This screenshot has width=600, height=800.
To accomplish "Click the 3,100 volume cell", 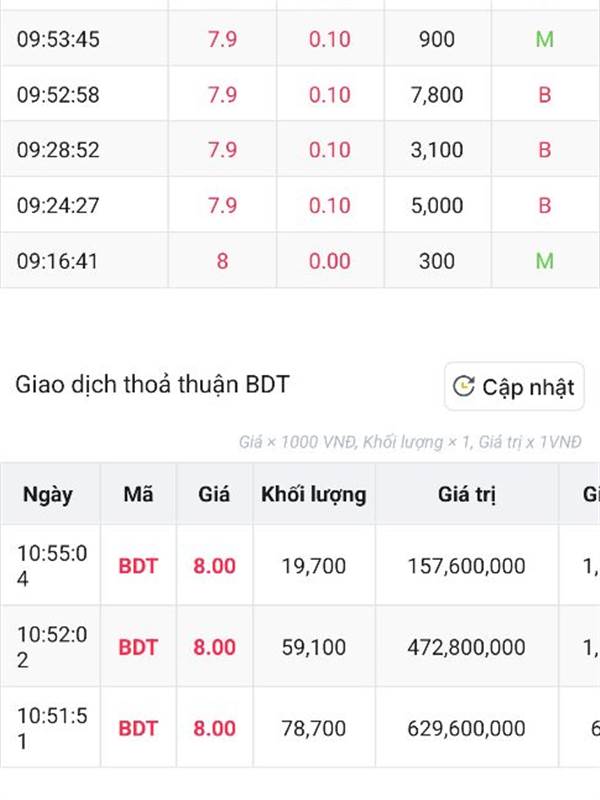I will [437, 149].
